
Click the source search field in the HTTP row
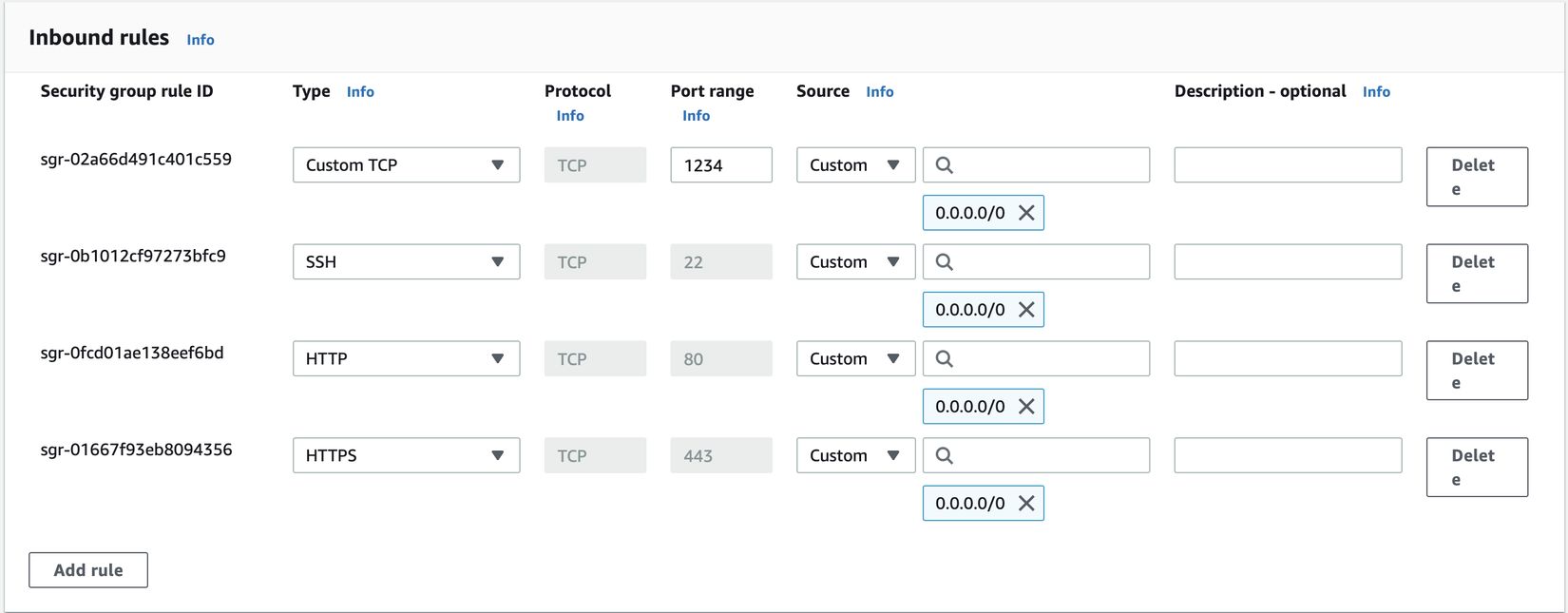1045,359
